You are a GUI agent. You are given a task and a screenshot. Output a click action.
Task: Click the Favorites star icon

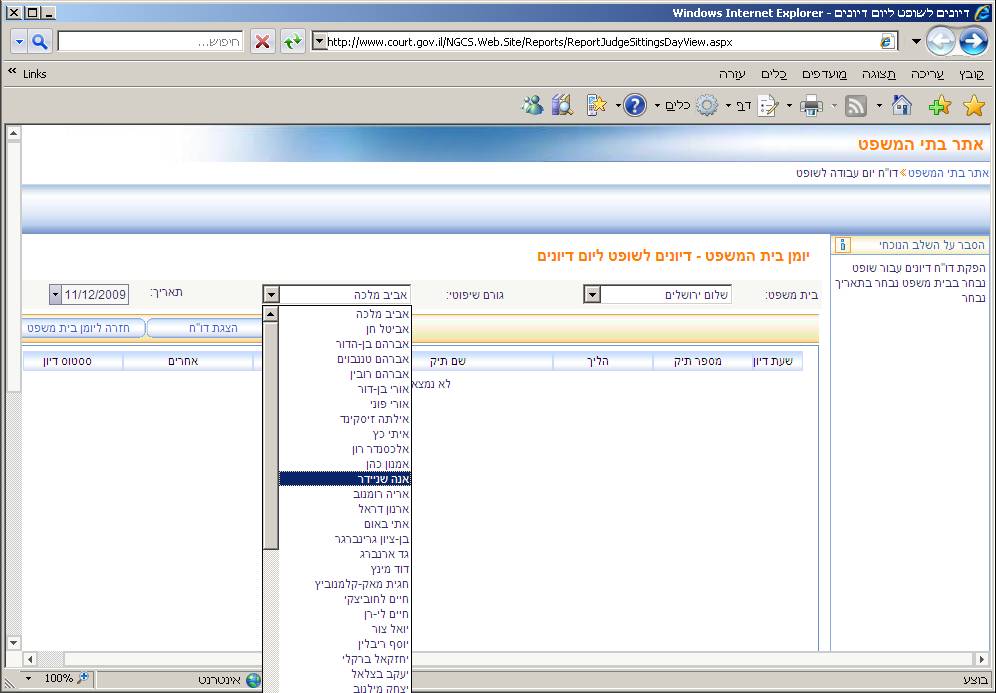(x=973, y=106)
